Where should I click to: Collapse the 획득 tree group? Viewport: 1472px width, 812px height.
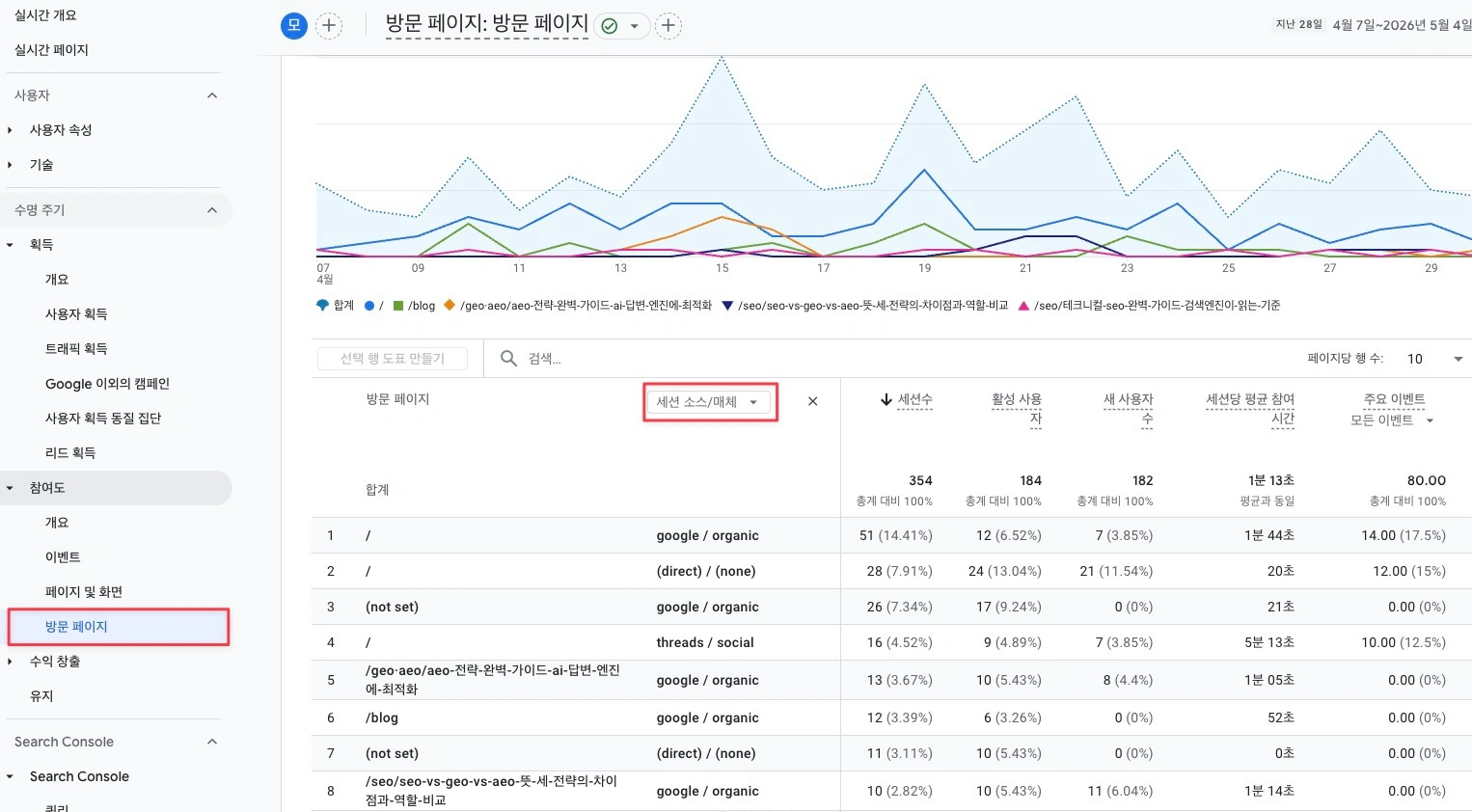(10, 245)
